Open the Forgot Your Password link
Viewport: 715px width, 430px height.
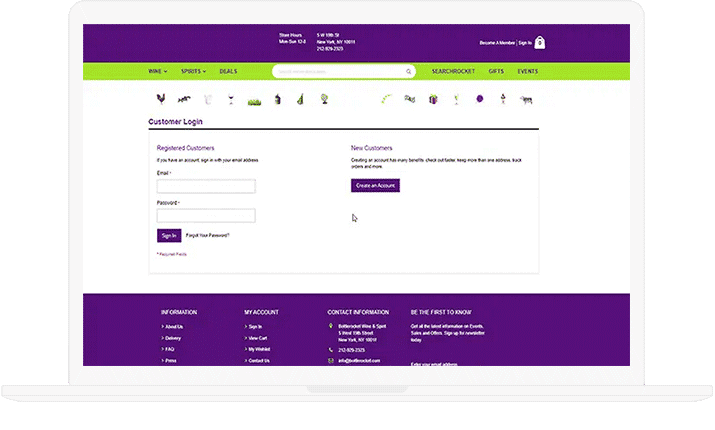tap(208, 235)
